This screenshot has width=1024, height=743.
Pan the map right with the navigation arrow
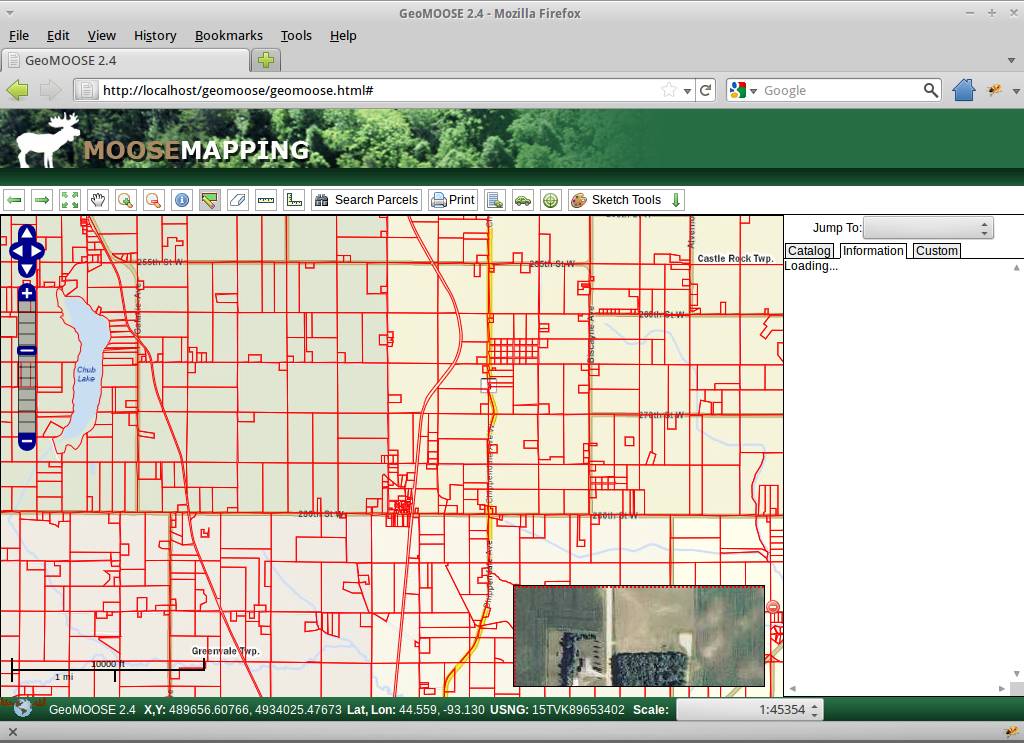(x=37, y=251)
